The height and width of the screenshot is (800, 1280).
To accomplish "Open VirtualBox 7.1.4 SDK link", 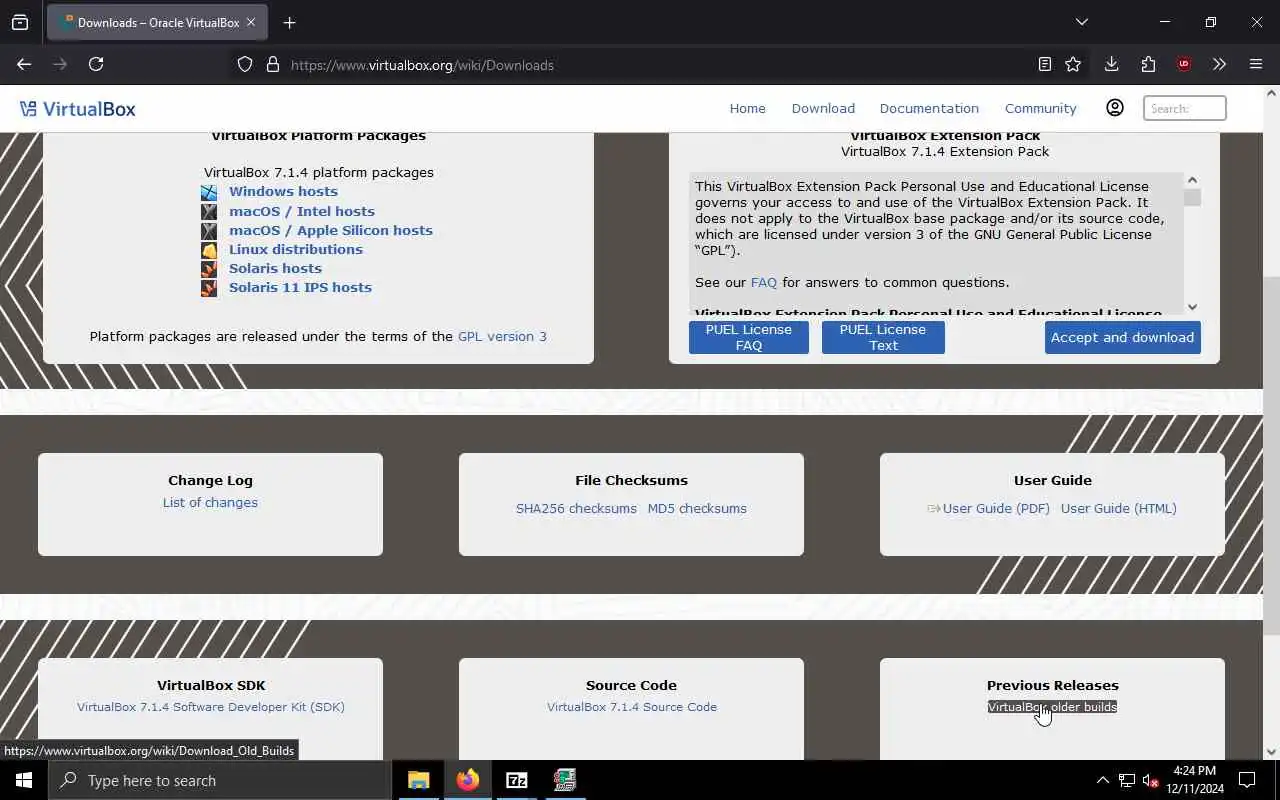I will tap(211, 706).
